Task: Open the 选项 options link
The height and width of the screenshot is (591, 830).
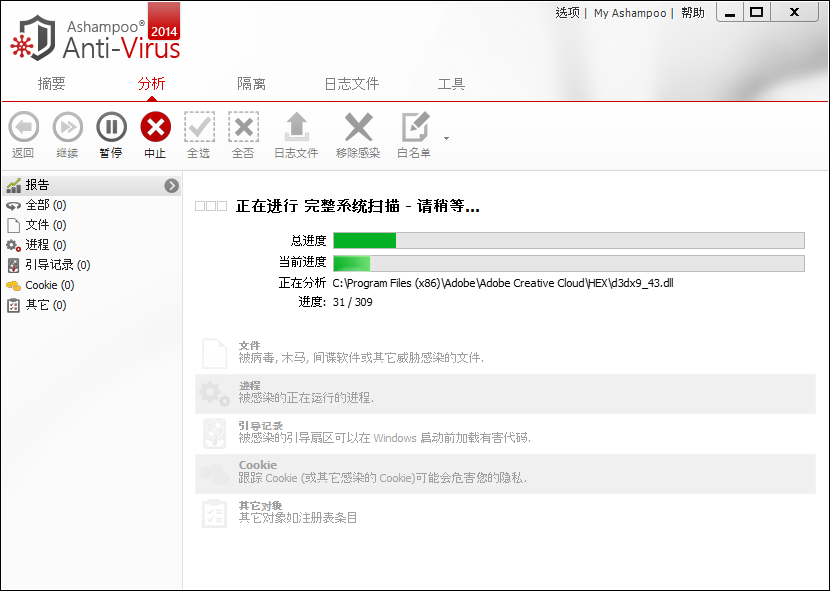Action: pos(567,13)
